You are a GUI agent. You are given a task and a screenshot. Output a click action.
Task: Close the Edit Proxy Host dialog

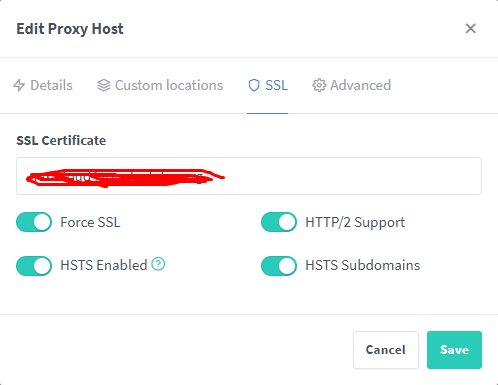point(470,29)
